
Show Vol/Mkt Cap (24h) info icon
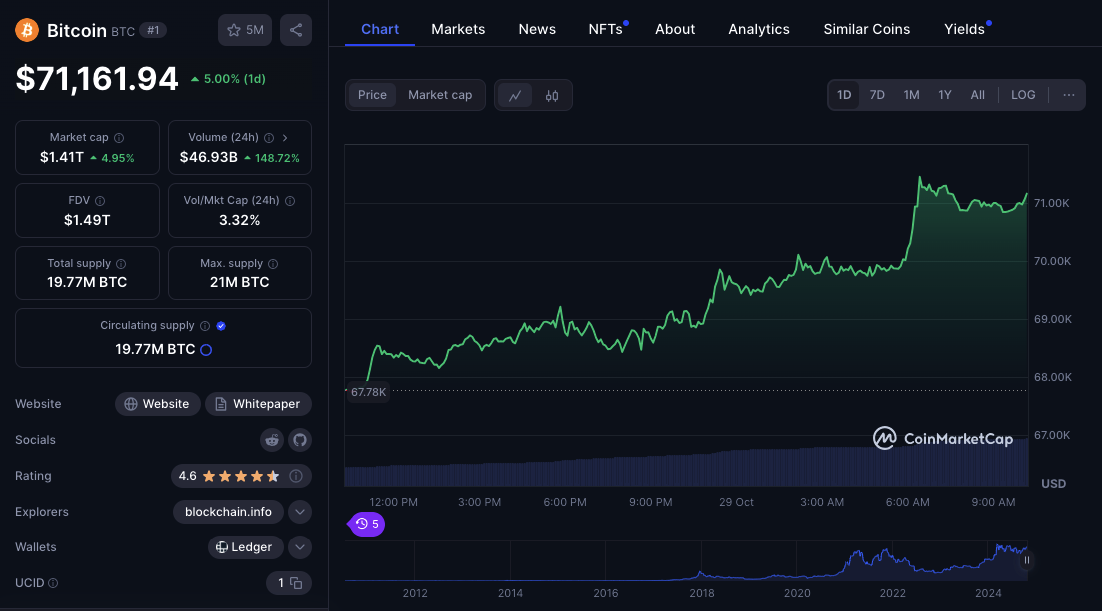click(x=290, y=201)
